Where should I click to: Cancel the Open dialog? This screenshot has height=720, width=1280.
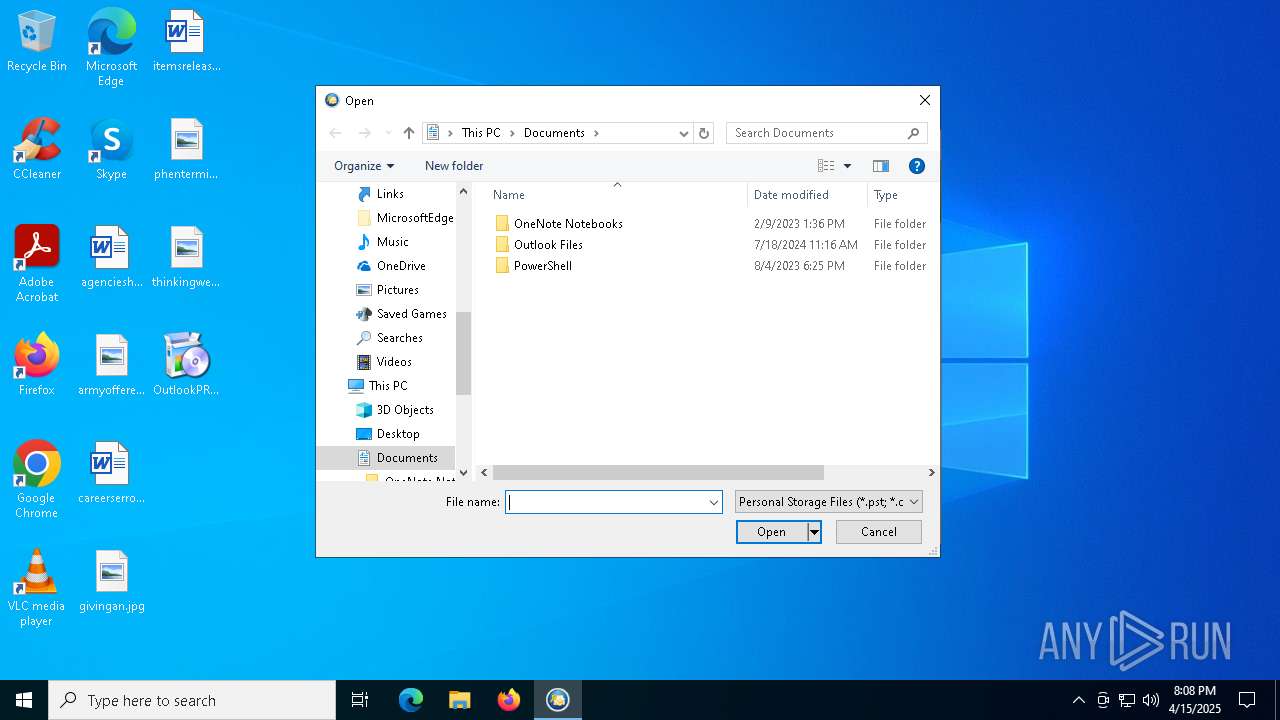point(879,532)
